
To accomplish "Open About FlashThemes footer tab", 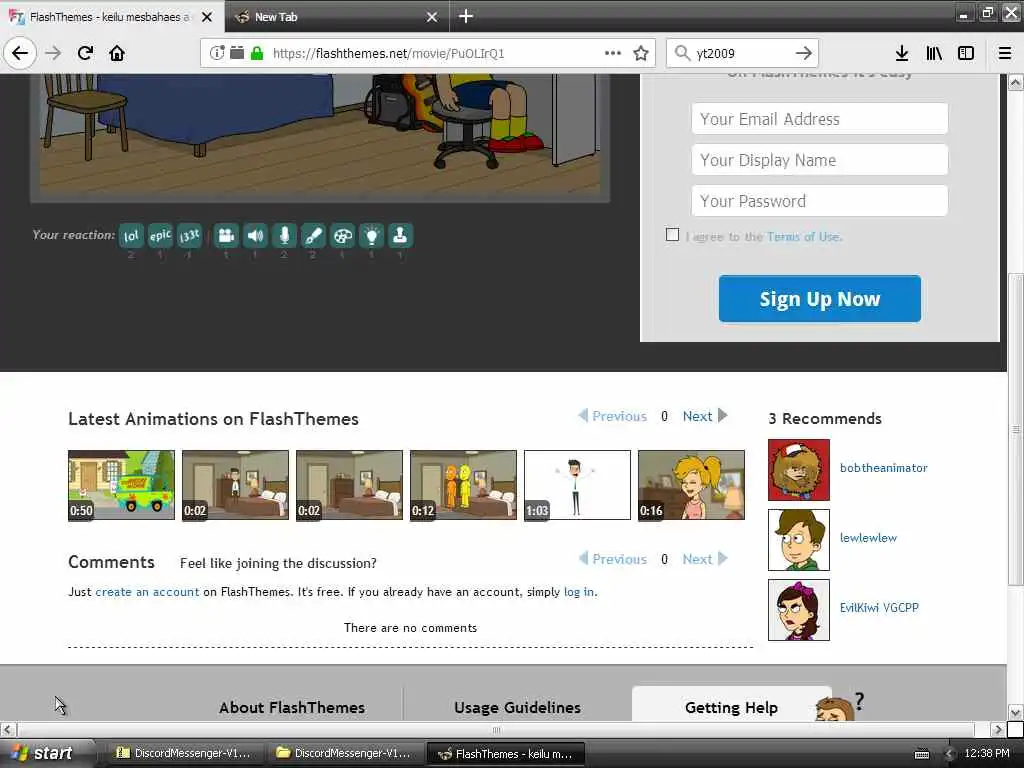I will click(292, 707).
